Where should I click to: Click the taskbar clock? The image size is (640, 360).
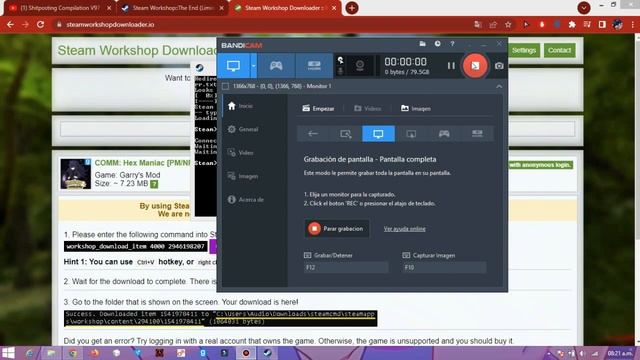(x=620, y=353)
